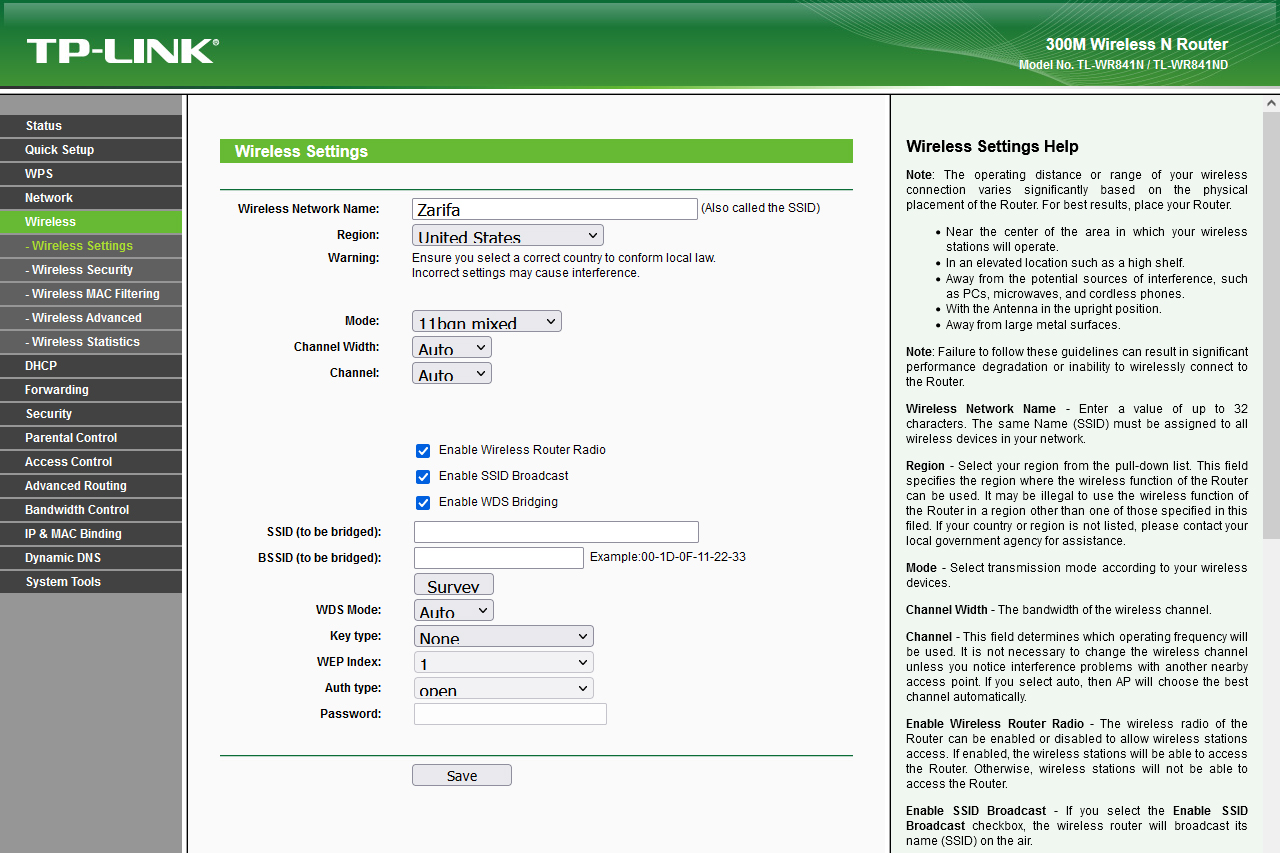Open Wireless MAC Filtering submenu
Image resolution: width=1280 pixels, height=853 pixels.
point(91,294)
